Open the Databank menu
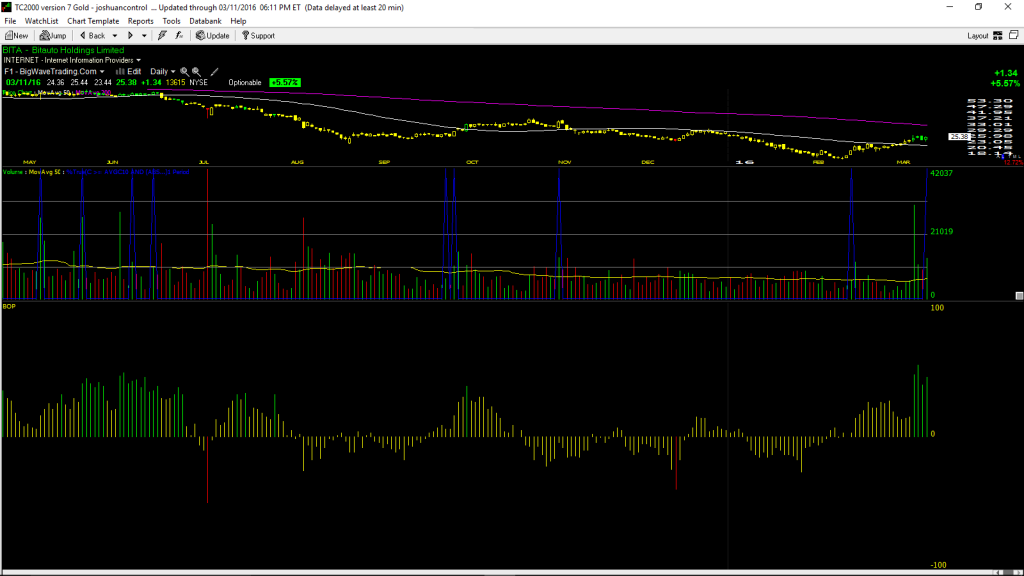 [x=205, y=21]
